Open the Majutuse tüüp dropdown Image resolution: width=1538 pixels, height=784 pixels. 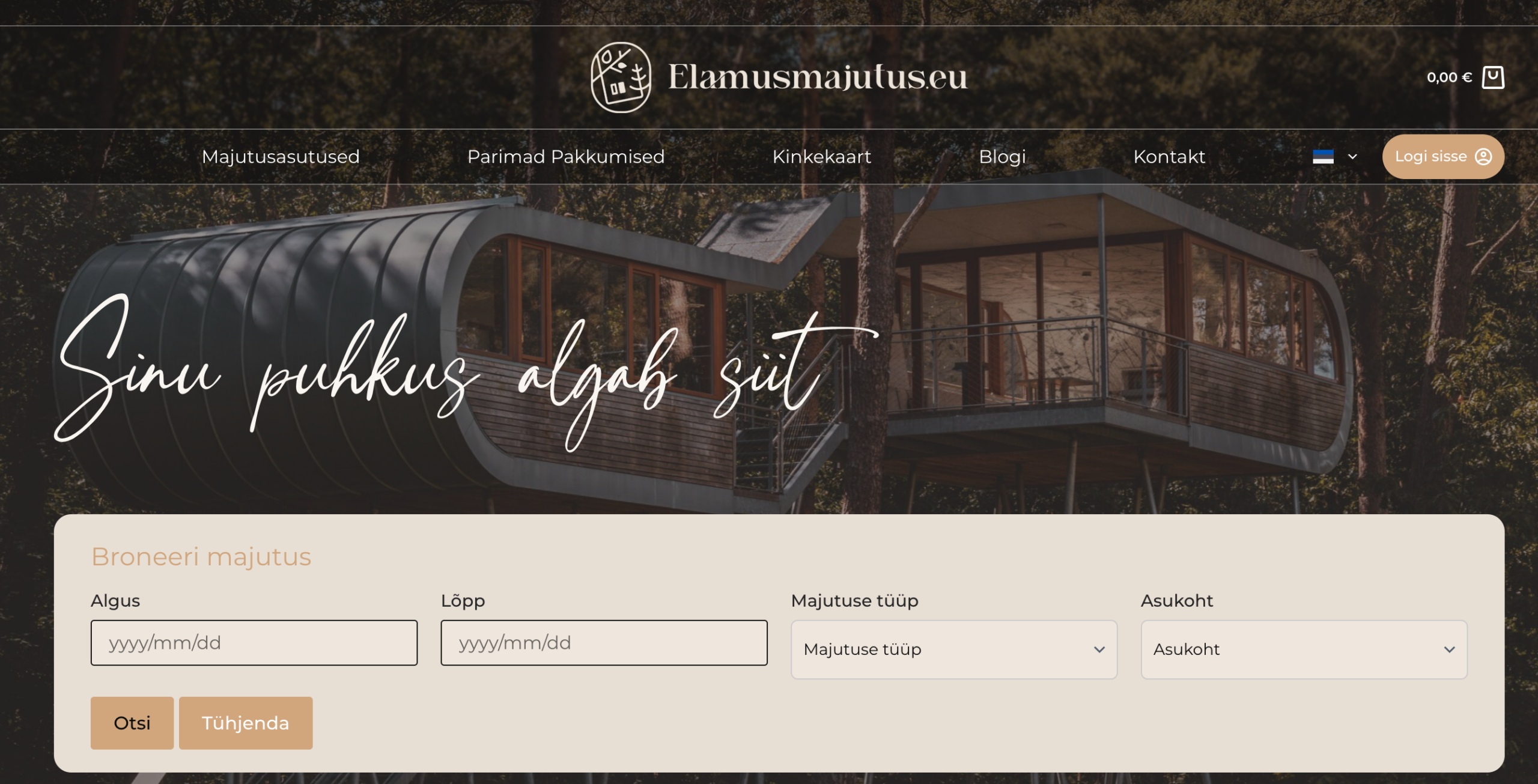954,649
